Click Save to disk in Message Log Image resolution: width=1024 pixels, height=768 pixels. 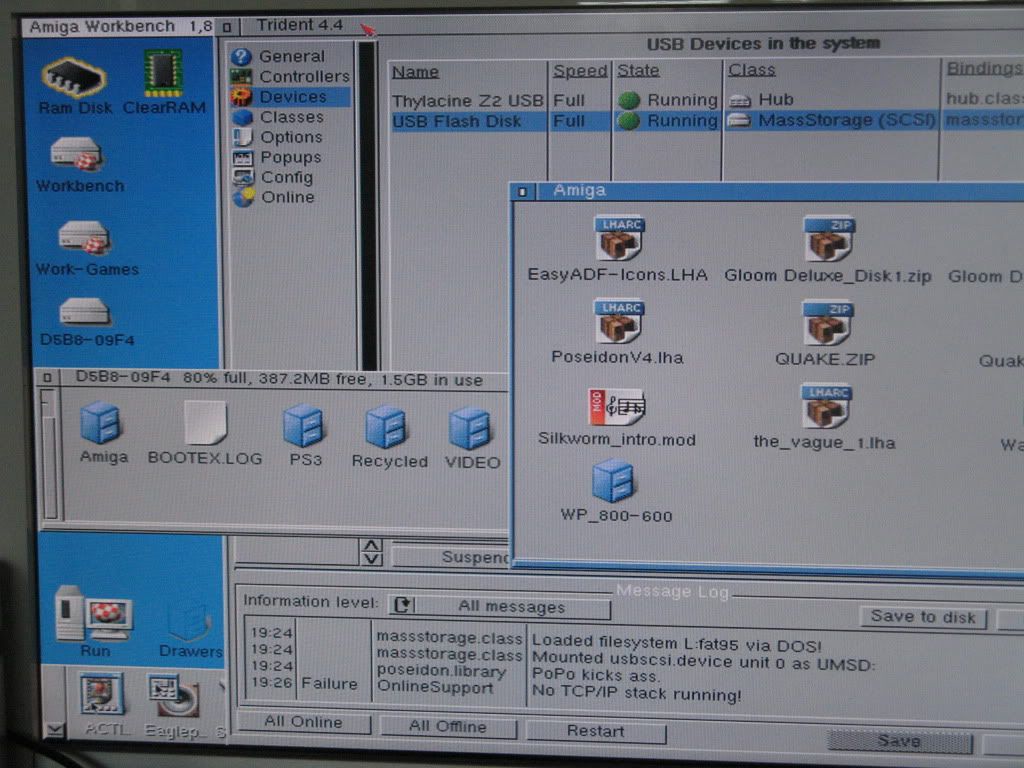922,617
